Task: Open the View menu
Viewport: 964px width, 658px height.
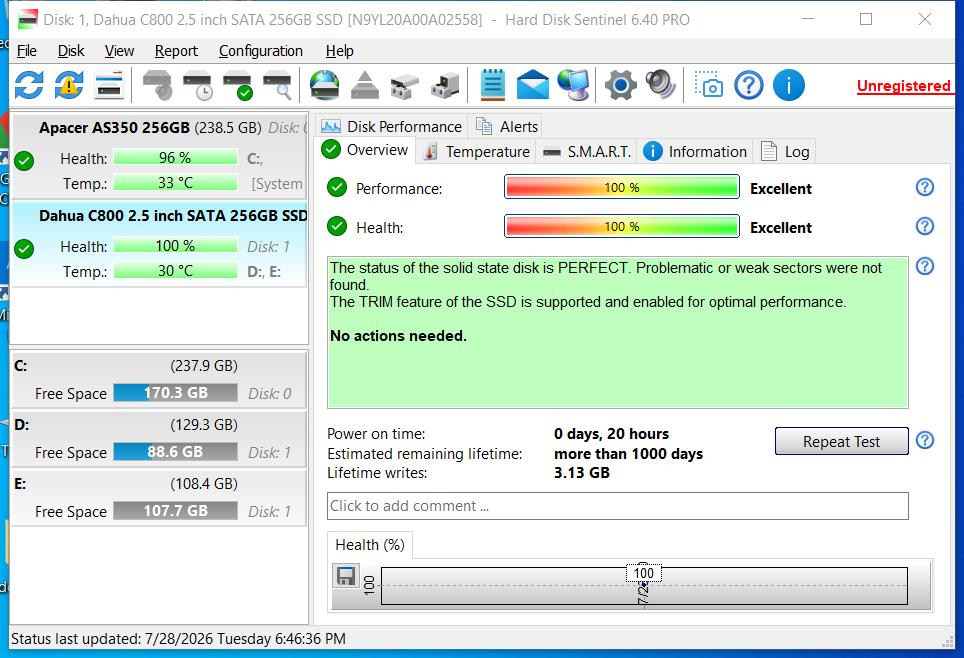Action: pyautogui.click(x=119, y=51)
